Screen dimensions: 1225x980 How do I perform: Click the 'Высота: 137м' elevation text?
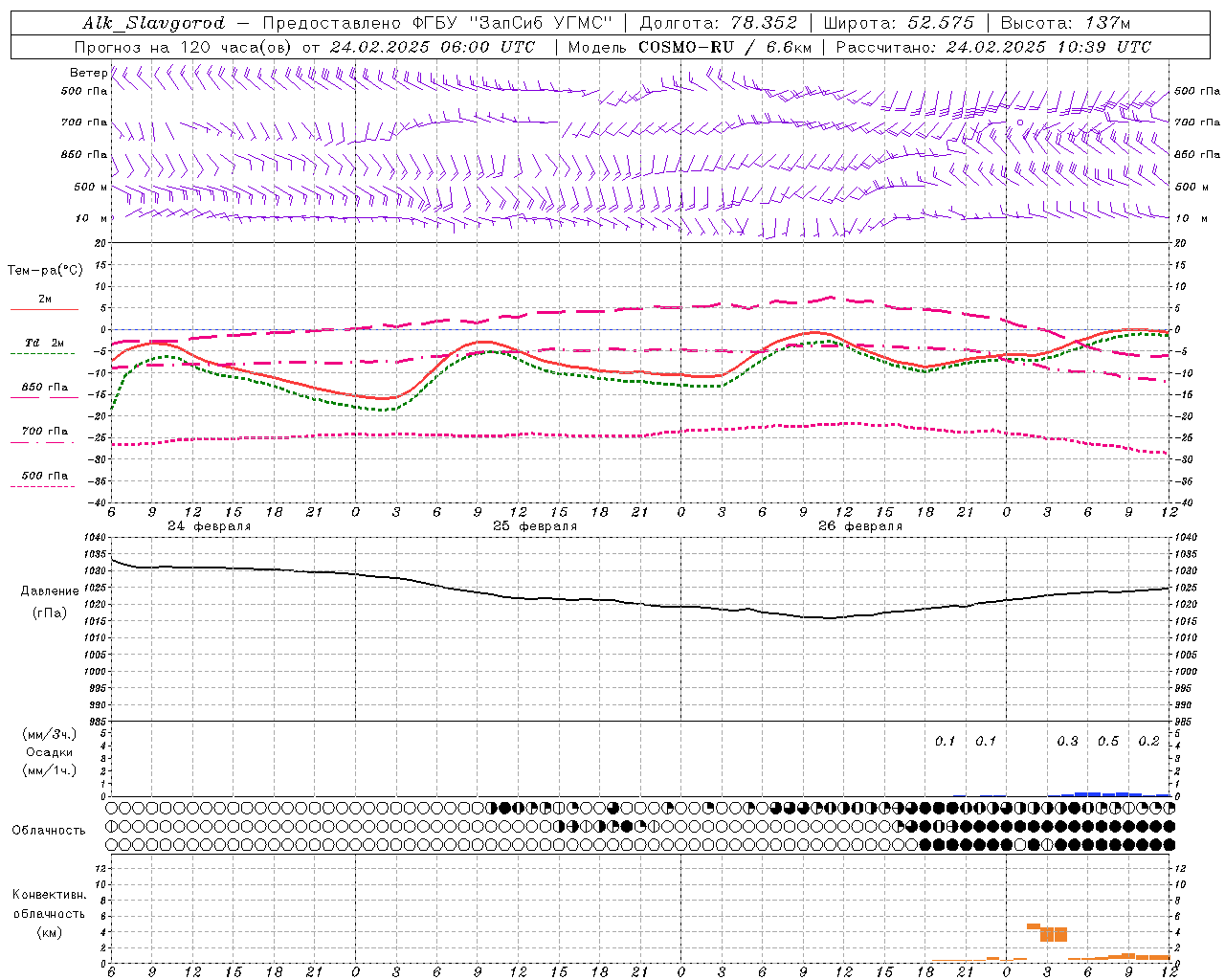1065,23
